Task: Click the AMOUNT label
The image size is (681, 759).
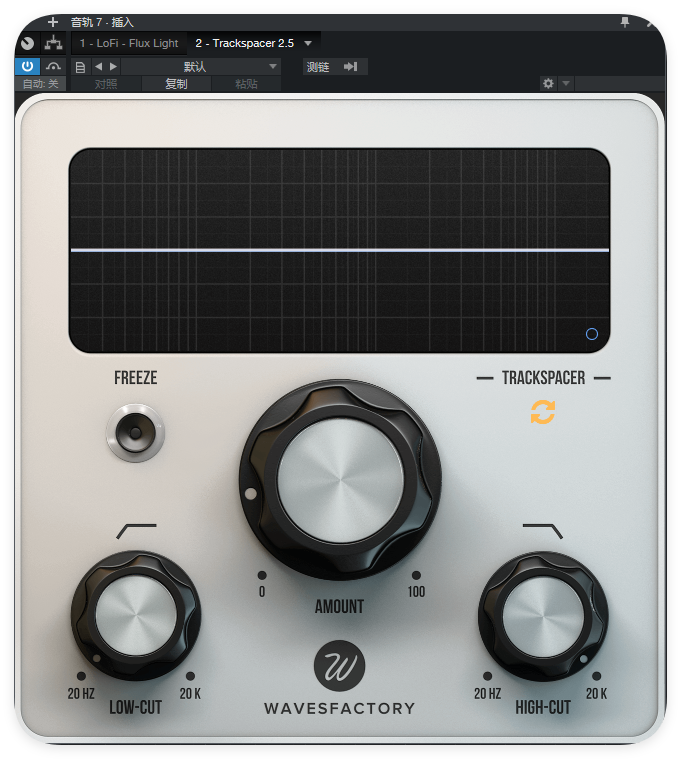Action: pos(339,607)
